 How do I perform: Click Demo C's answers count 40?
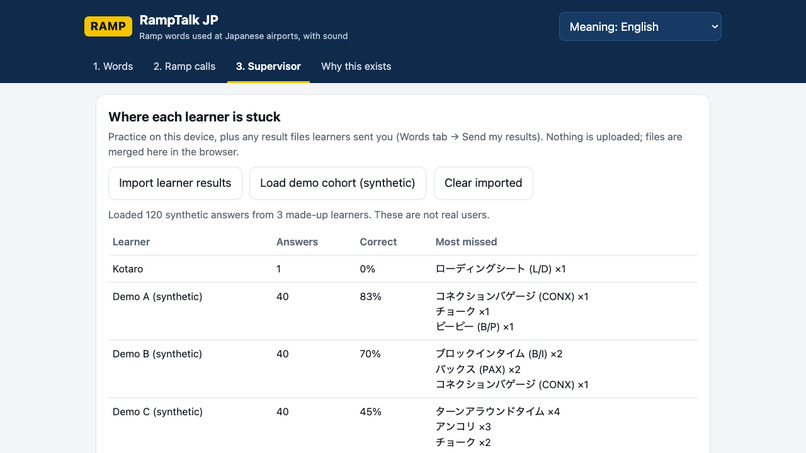pos(283,412)
